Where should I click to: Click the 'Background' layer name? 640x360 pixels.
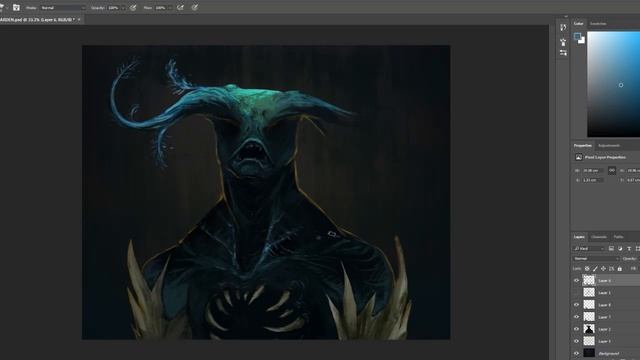click(x=609, y=353)
